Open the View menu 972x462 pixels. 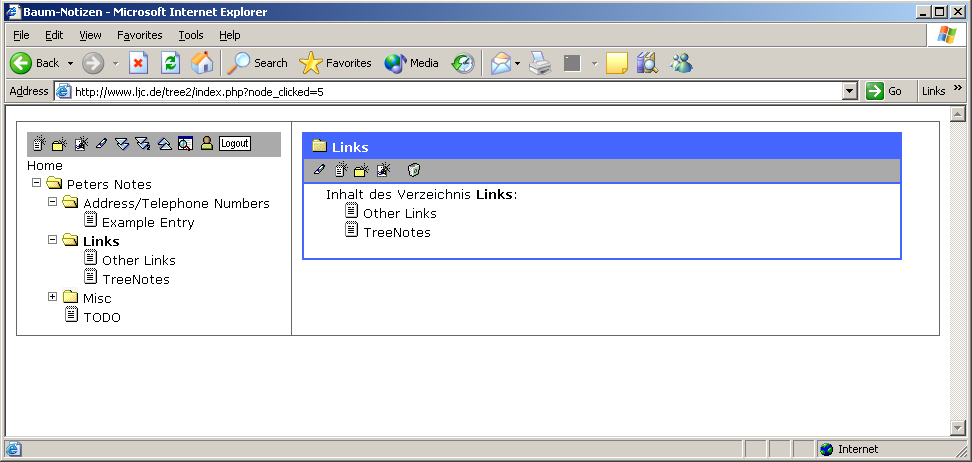[x=91, y=35]
